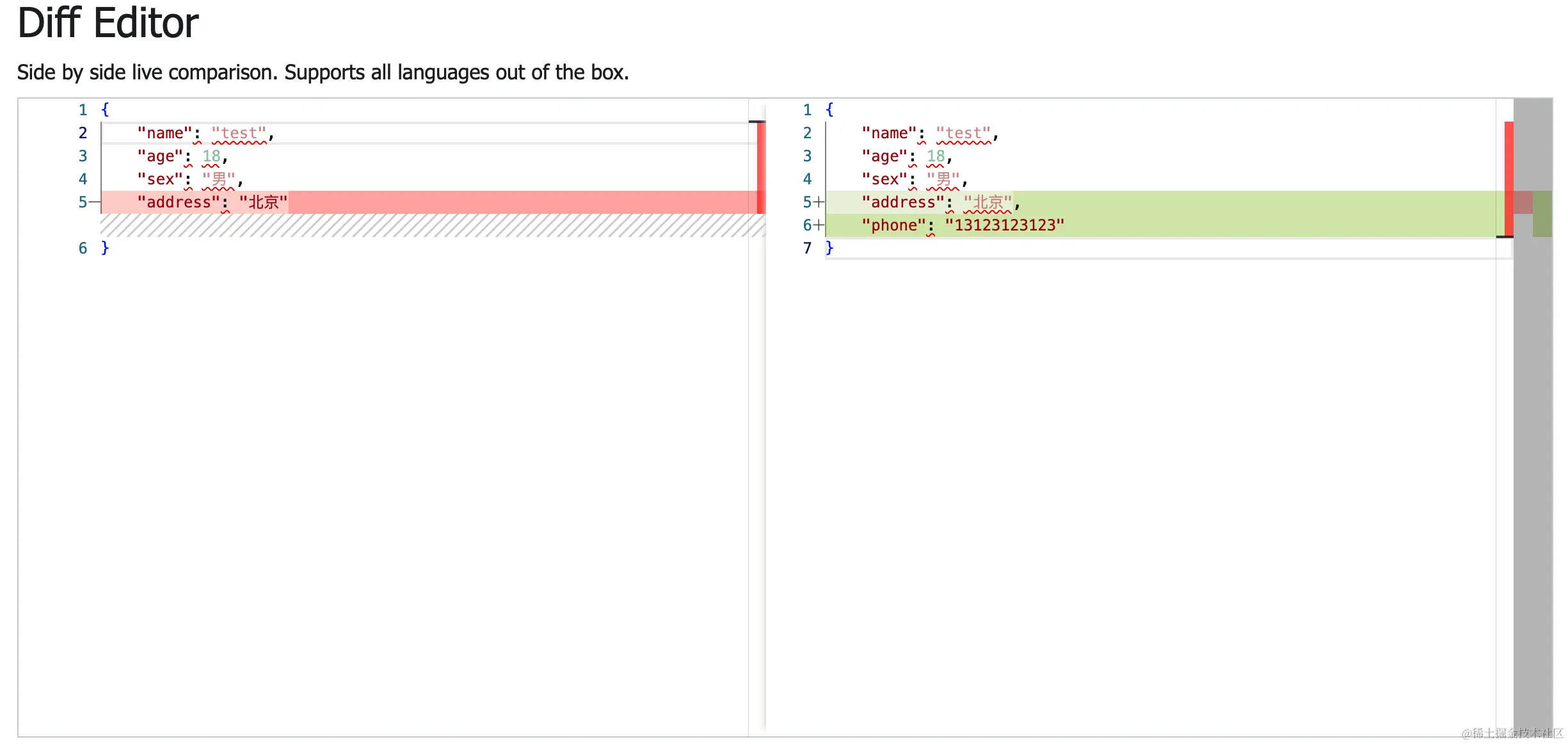1568x744 pixels.
Task: Click the gray scrollbar track at far right
Action: pos(1533,448)
